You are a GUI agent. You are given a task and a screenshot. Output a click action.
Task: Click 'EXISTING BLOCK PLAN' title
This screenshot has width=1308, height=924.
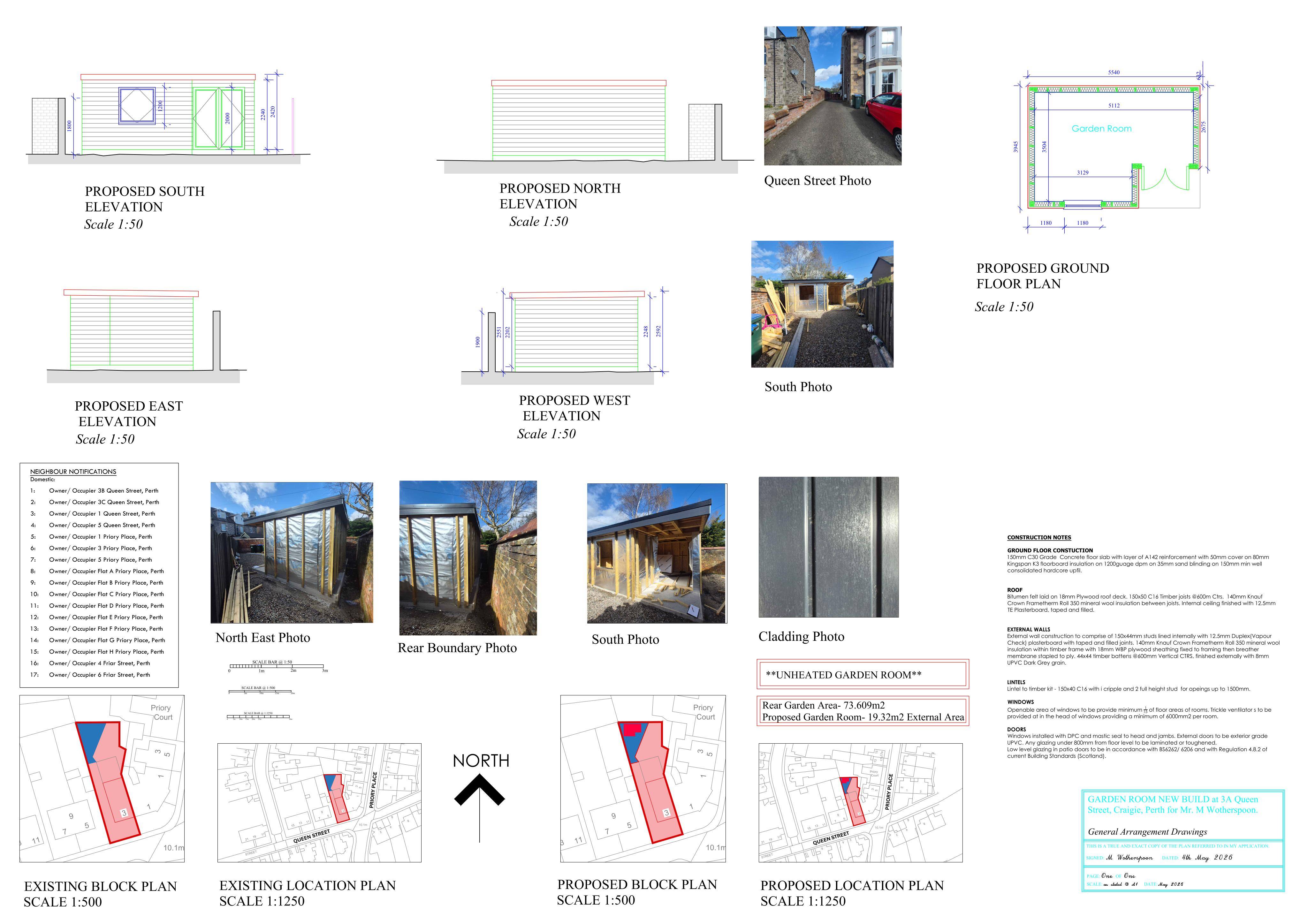[x=100, y=886]
